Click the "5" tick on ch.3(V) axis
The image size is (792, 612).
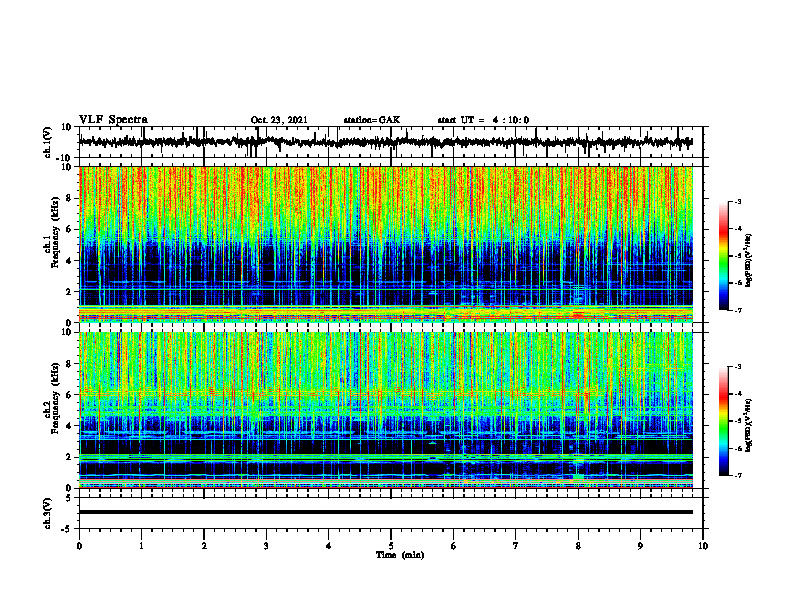point(69,498)
